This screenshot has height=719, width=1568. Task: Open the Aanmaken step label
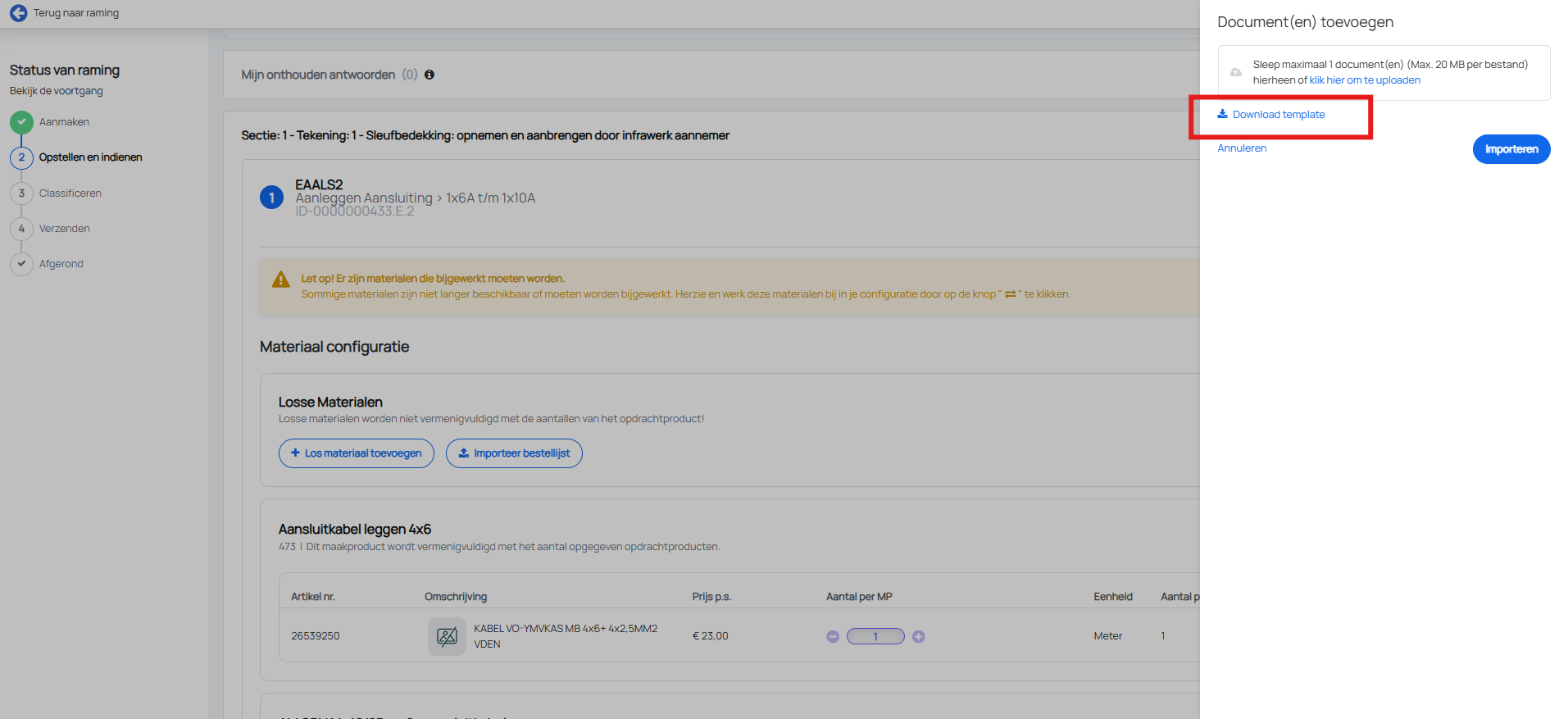click(64, 122)
